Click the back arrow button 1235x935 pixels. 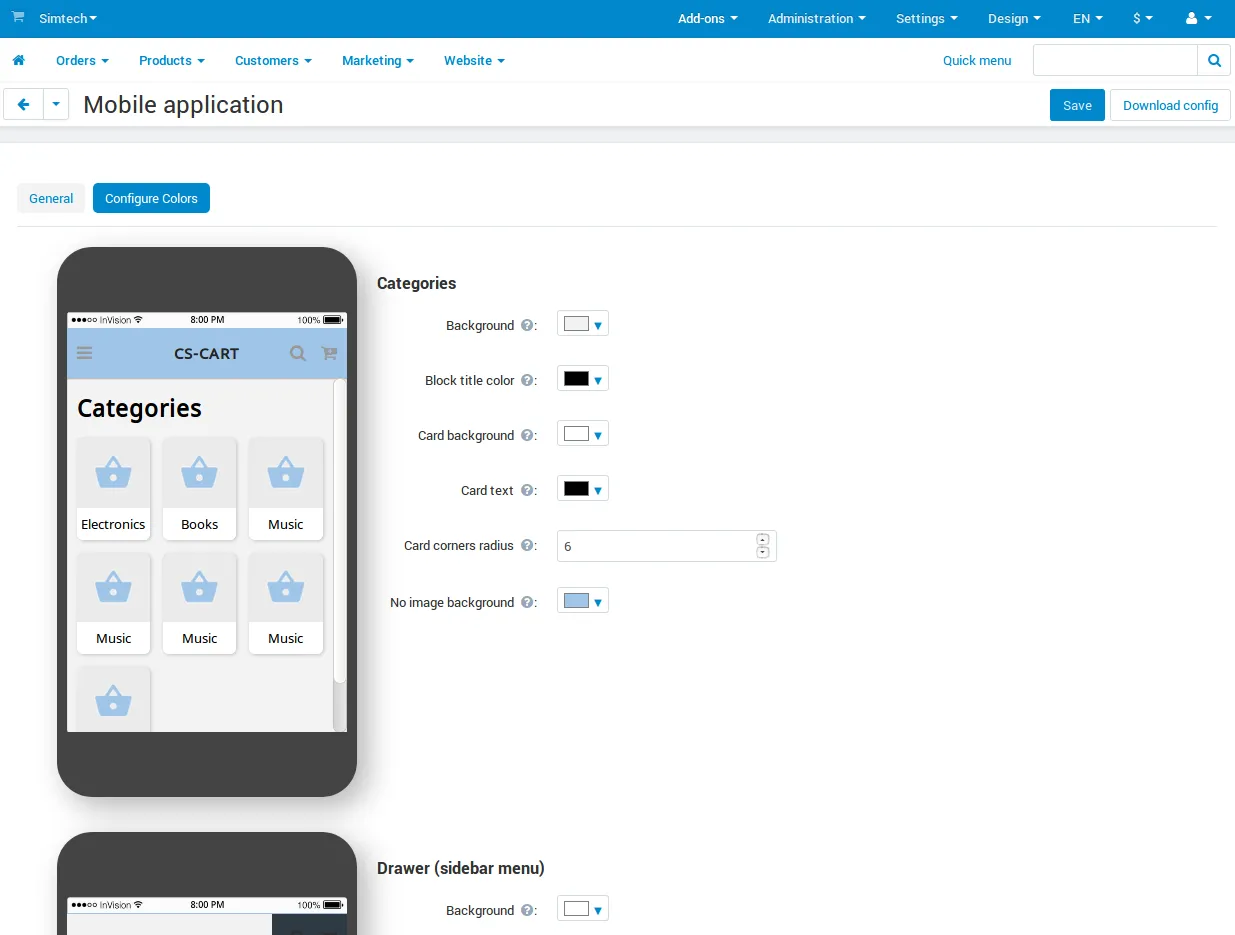tap(24, 105)
